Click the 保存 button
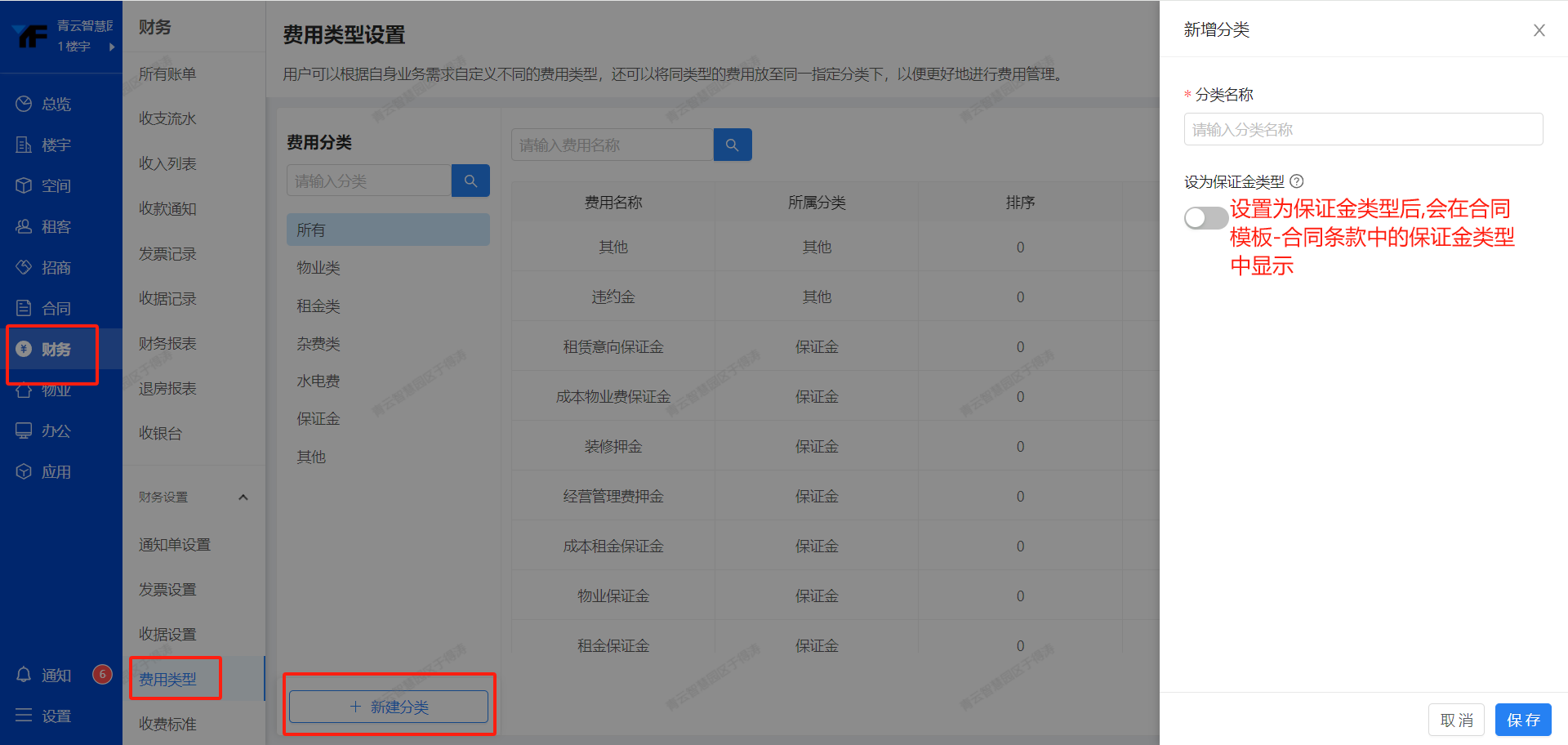The height and width of the screenshot is (745, 1568). point(1522,720)
